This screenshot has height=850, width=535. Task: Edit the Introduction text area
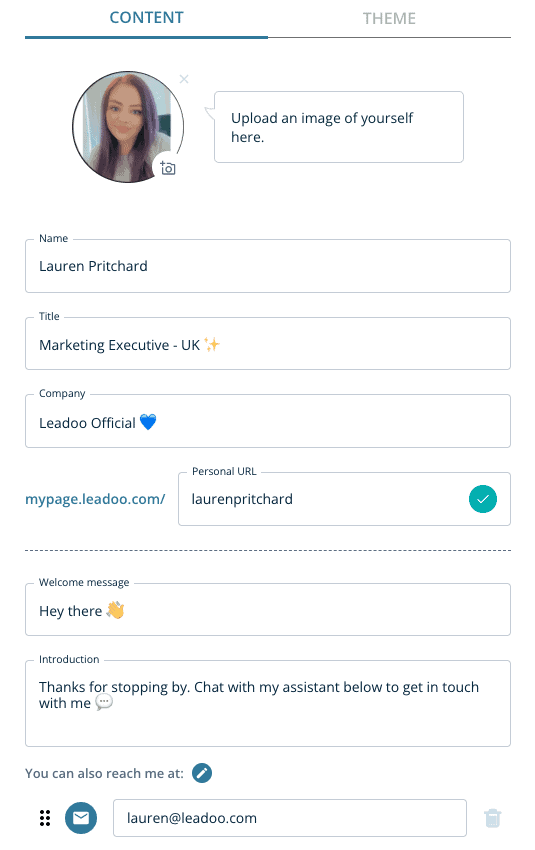click(x=268, y=704)
